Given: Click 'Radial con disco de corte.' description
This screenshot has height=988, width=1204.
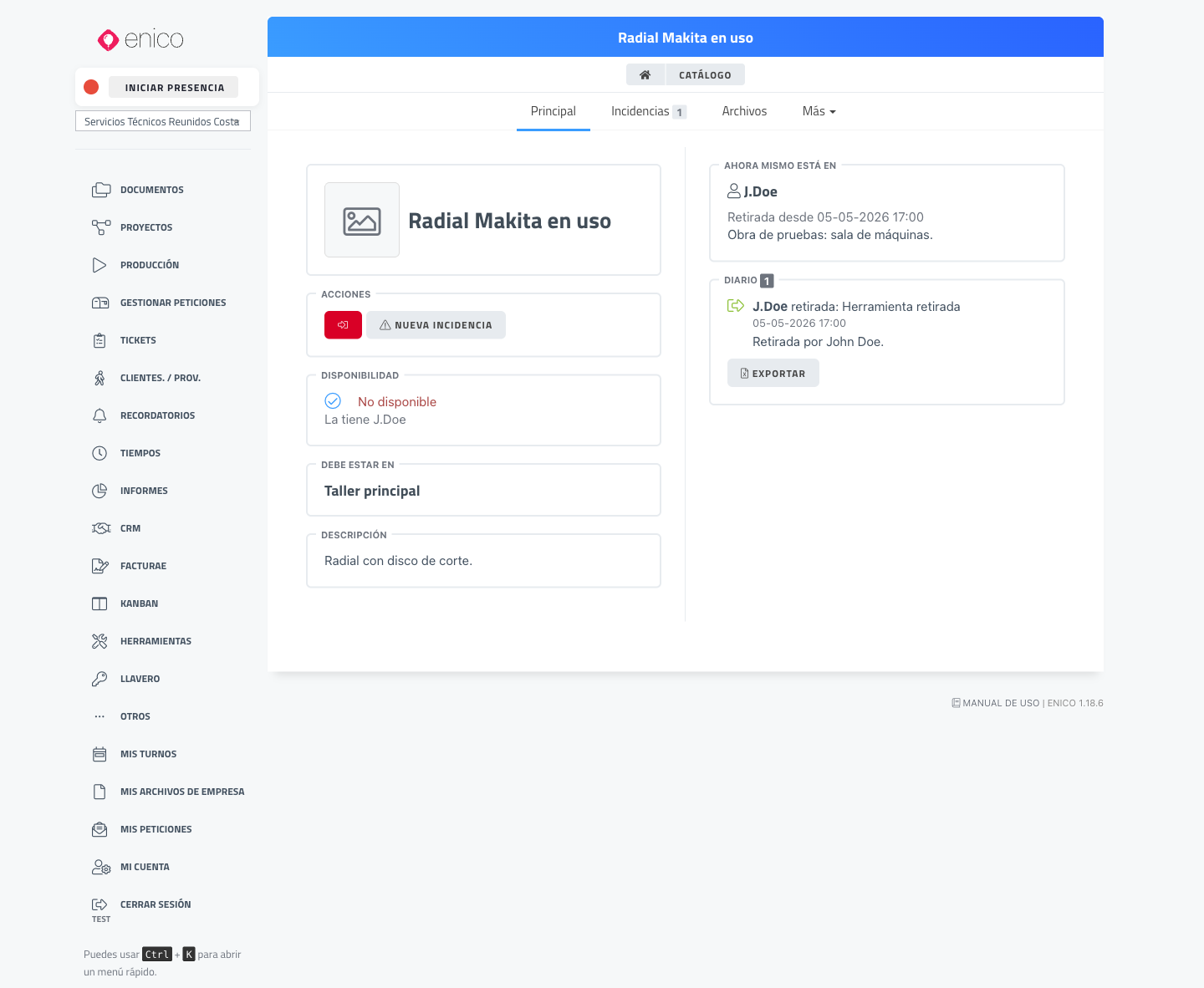Looking at the screenshot, I should click(x=398, y=561).
